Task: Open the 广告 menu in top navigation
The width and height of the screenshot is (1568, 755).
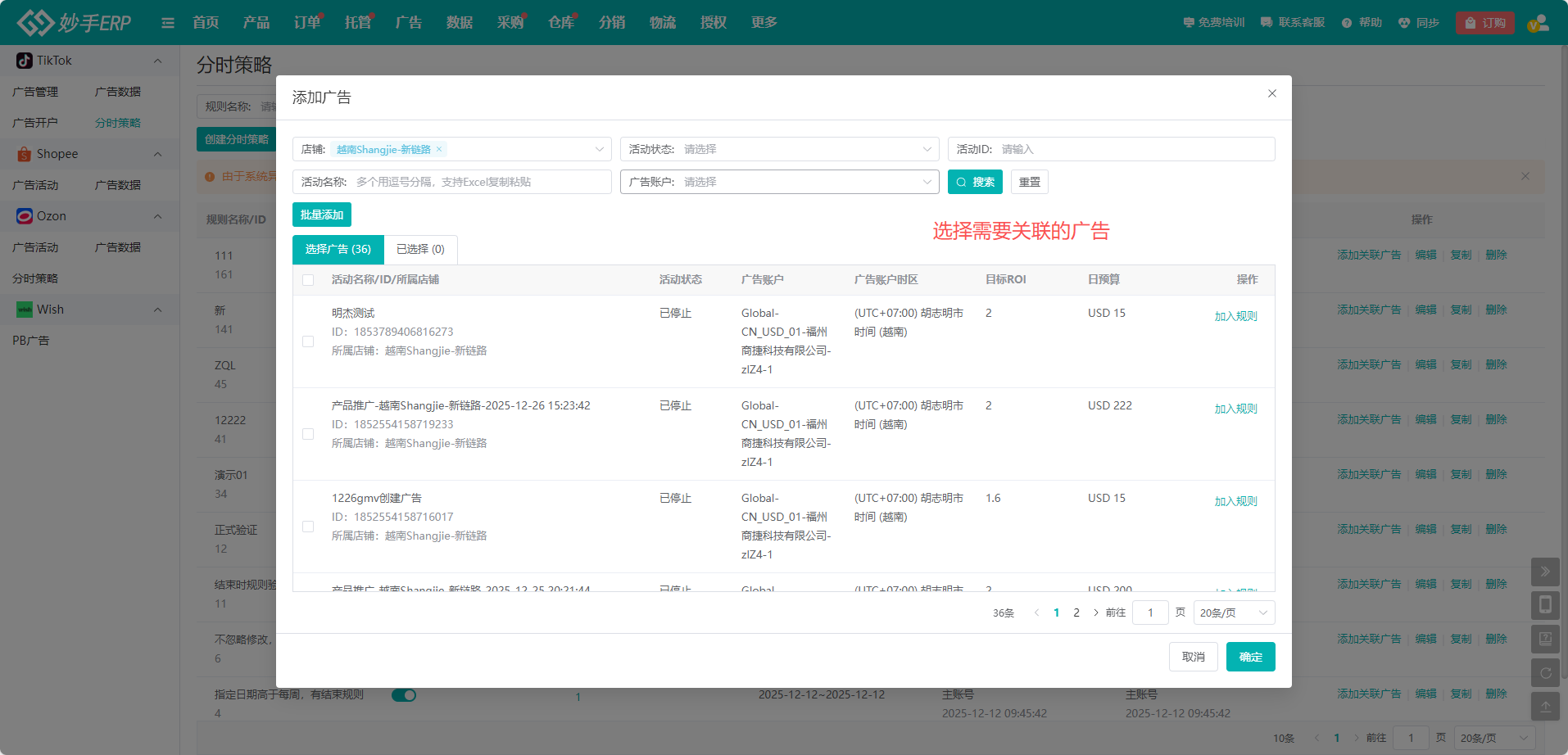Action: [x=408, y=23]
